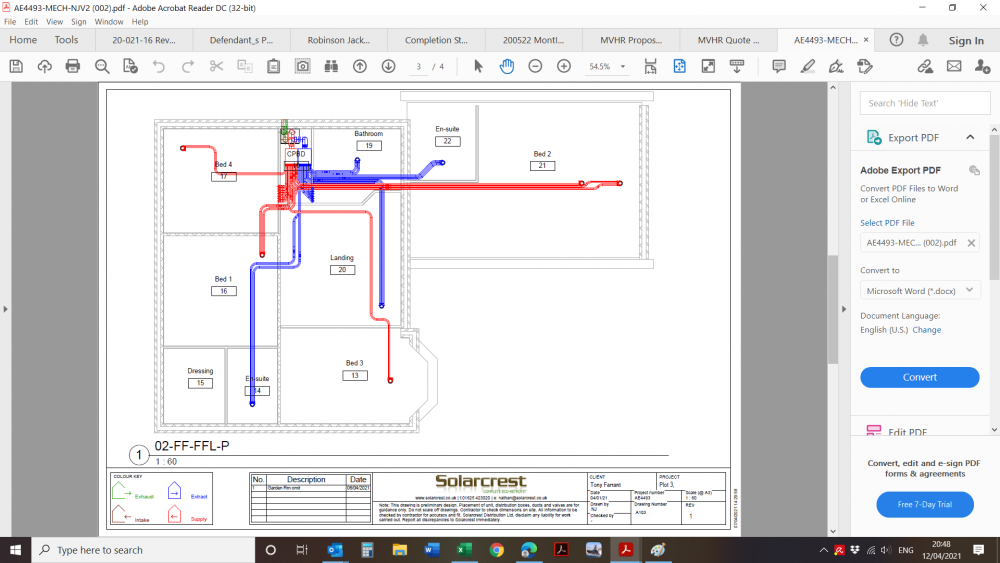
Task: Click the share with others person icon
Action: [982, 66]
